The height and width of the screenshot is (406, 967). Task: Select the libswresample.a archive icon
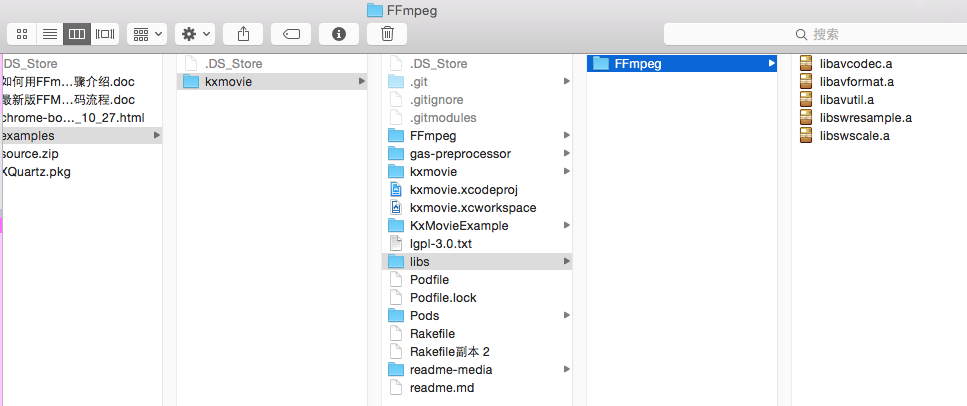[x=805, y=118]
